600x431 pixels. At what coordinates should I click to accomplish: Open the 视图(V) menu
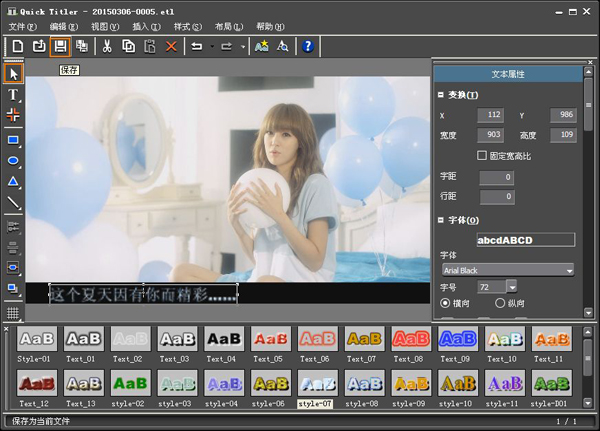105,26
